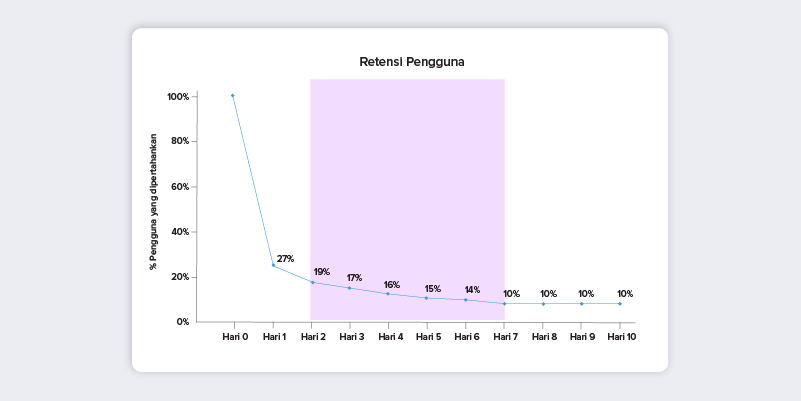The height and width of the screenshot is (401, 801).
Task: Click the 14% data point marker
Action: tap(465, 300)
